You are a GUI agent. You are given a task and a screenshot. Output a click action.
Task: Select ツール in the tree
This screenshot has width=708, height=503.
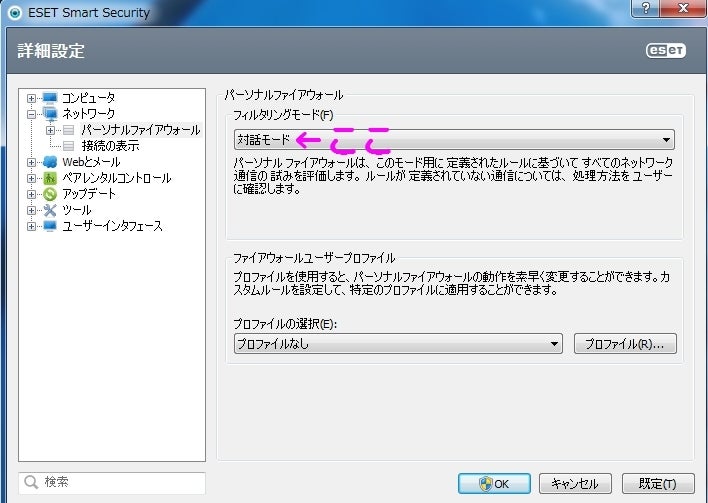(77, 210)
